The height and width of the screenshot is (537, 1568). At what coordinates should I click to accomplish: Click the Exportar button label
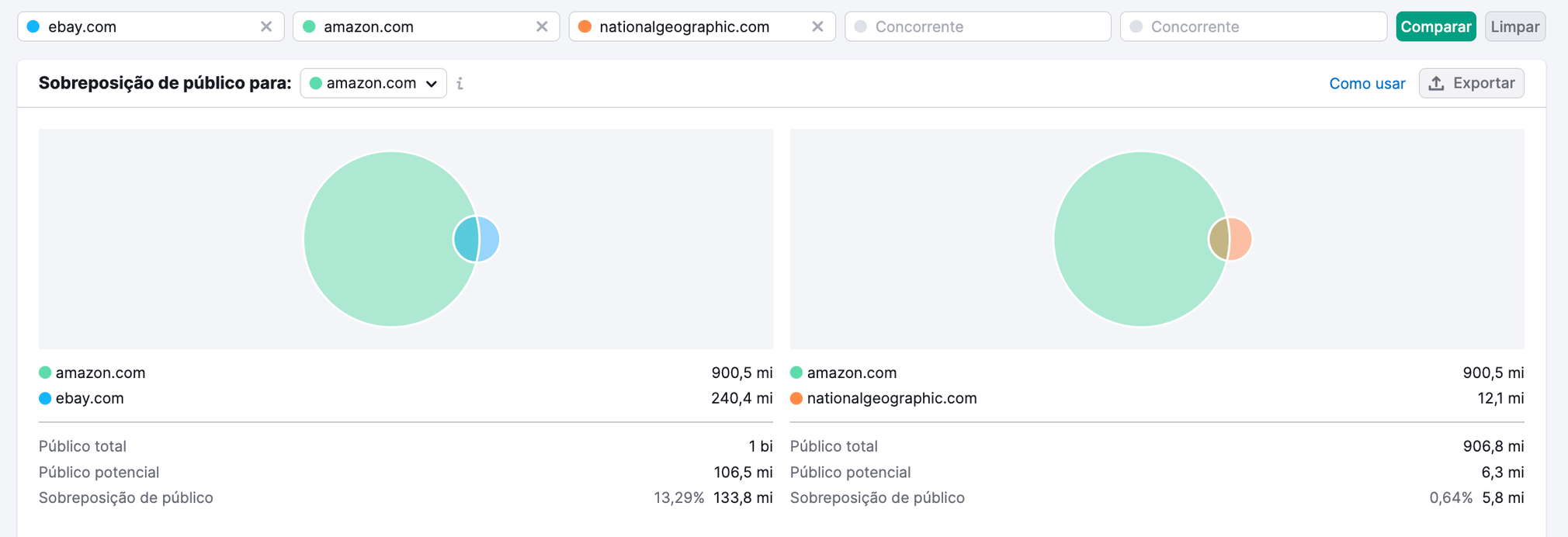click(1483, 83)
